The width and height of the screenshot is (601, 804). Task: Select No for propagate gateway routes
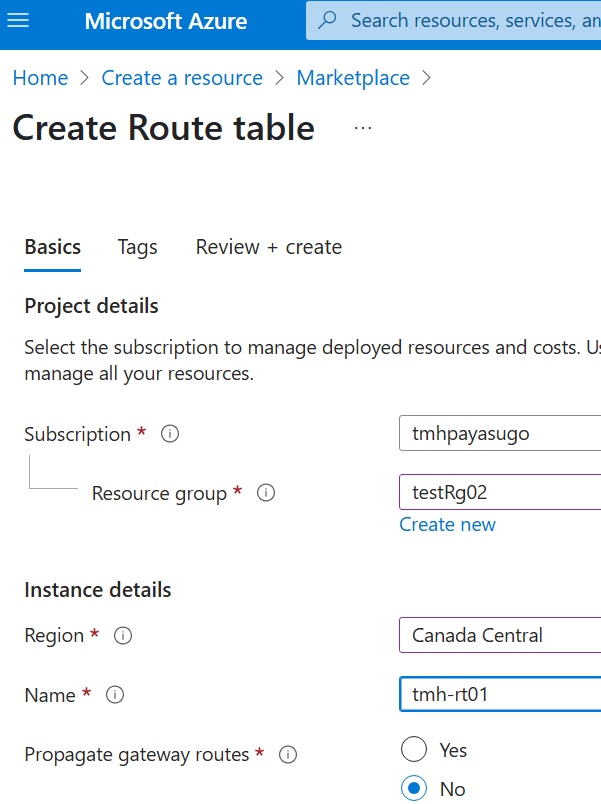[x=414, y=788]
